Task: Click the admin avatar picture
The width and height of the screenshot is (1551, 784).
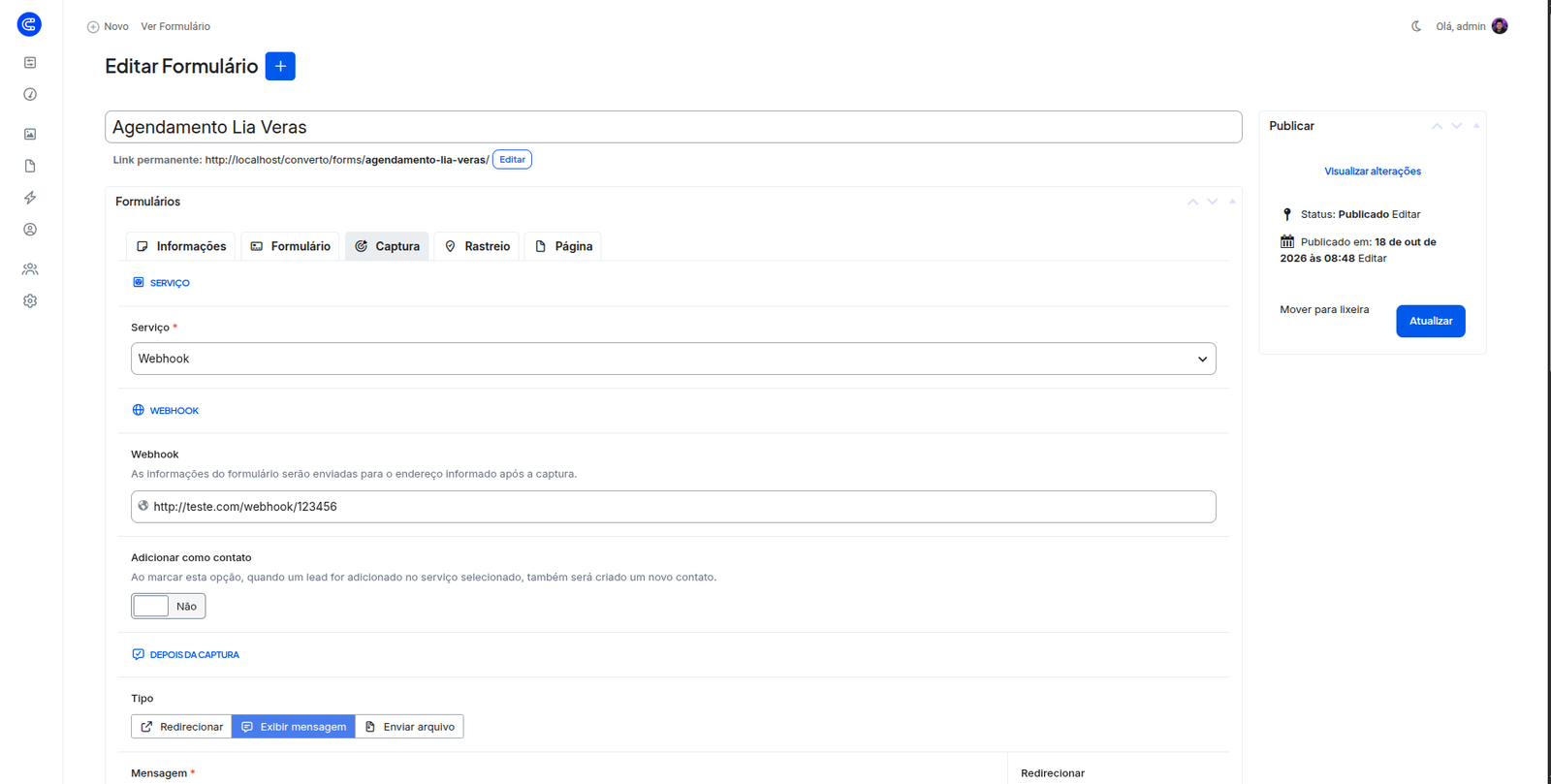Action: [1500, 26]
